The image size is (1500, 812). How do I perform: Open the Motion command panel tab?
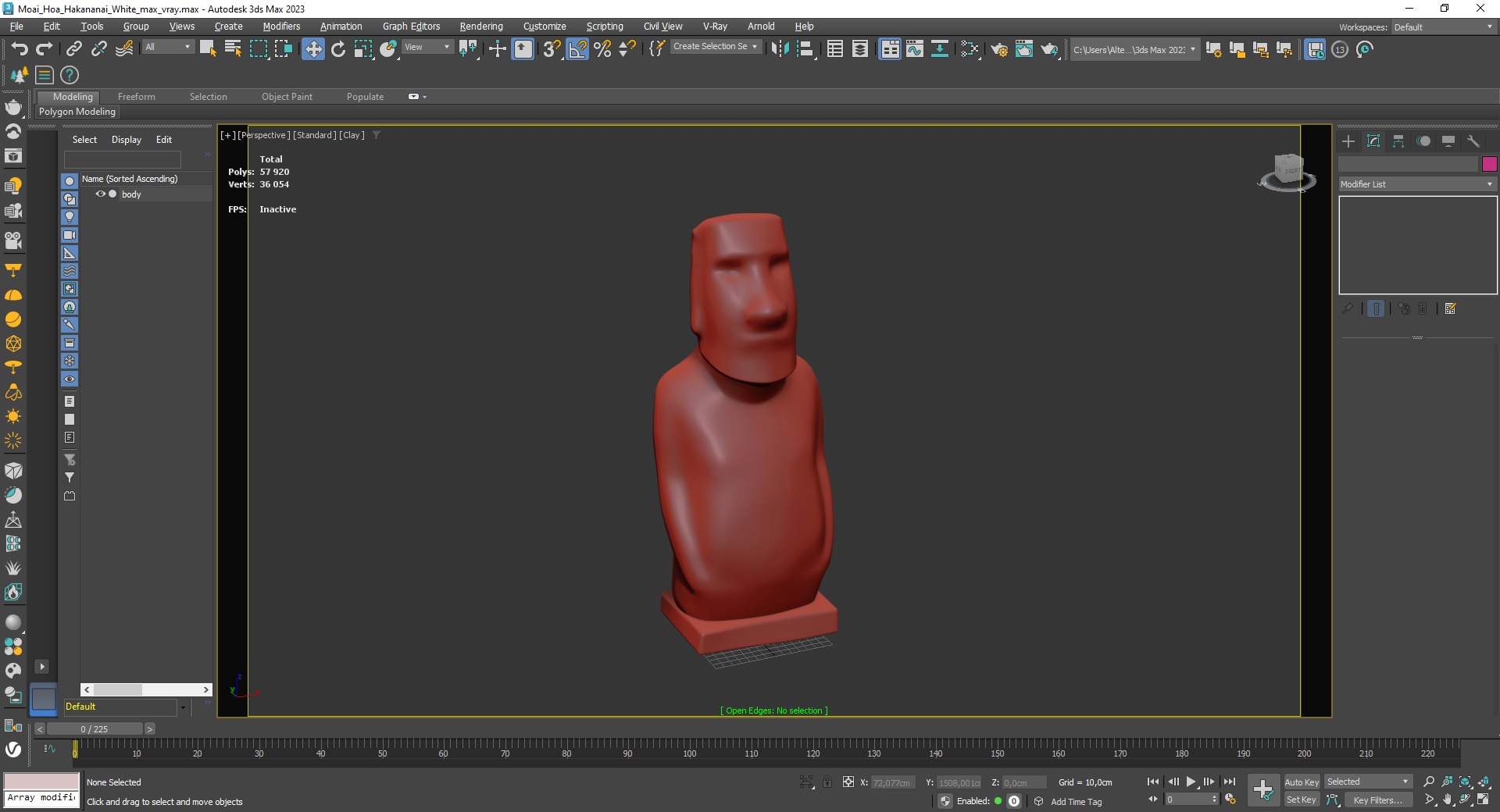[x=1423, y=141]
